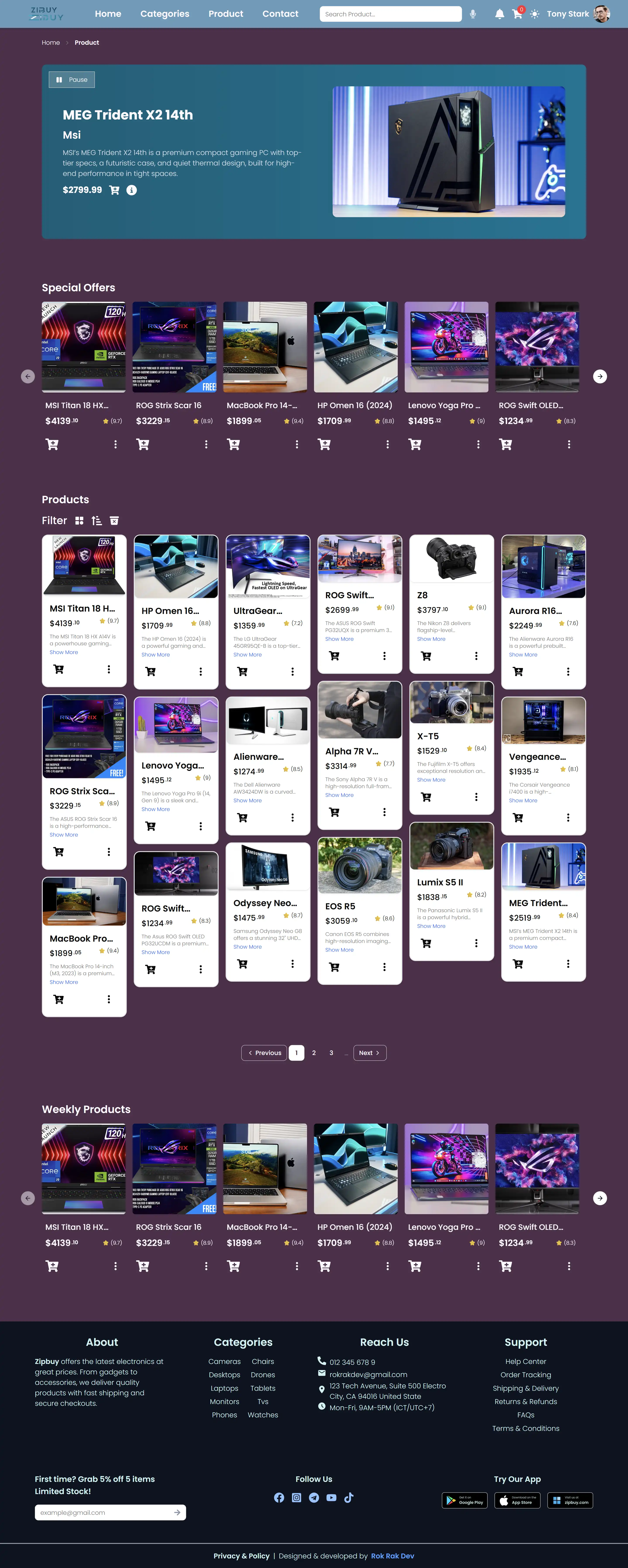The image size is (628, 1568).
Task: Pause the hero banner slideshow
Action: coord(72,80)
